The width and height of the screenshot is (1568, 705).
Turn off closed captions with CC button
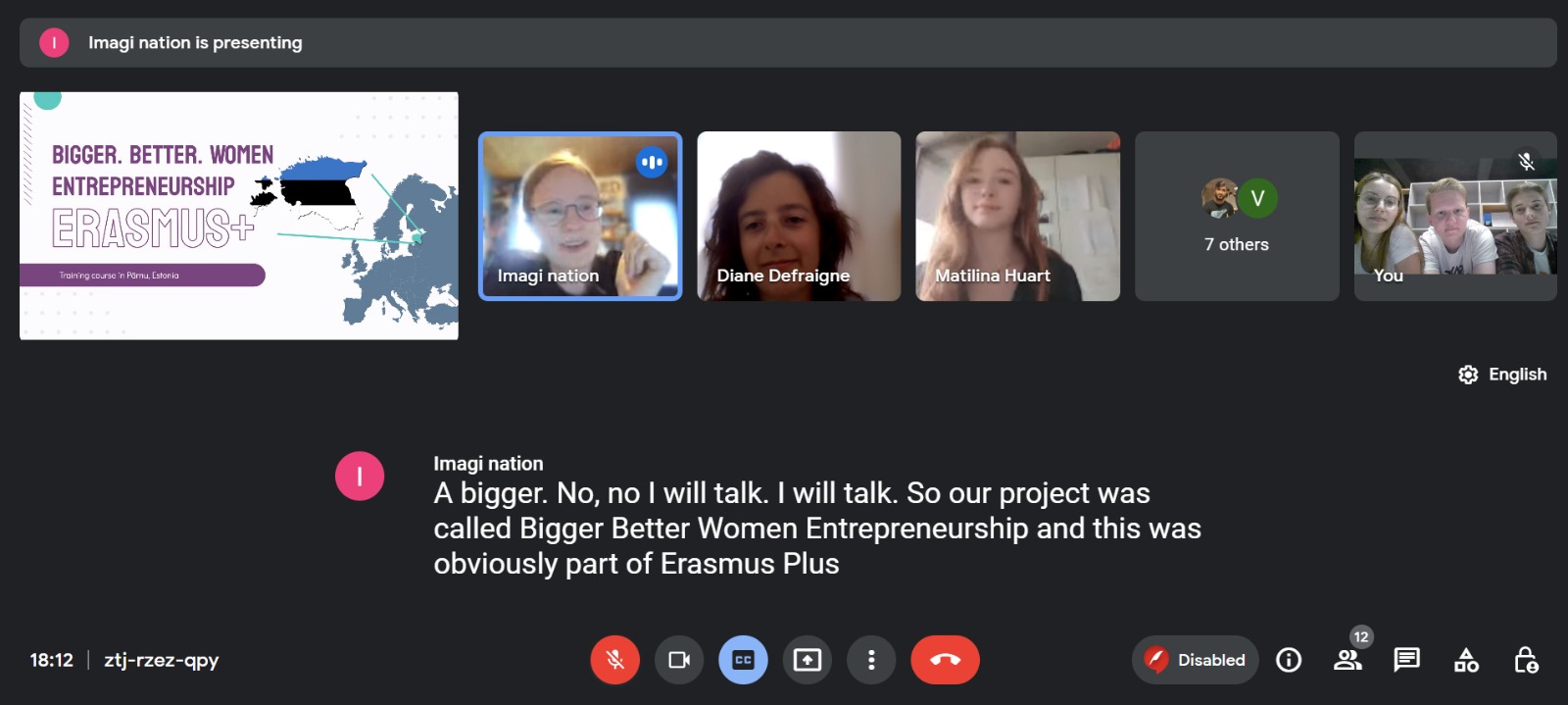(743, 660)
